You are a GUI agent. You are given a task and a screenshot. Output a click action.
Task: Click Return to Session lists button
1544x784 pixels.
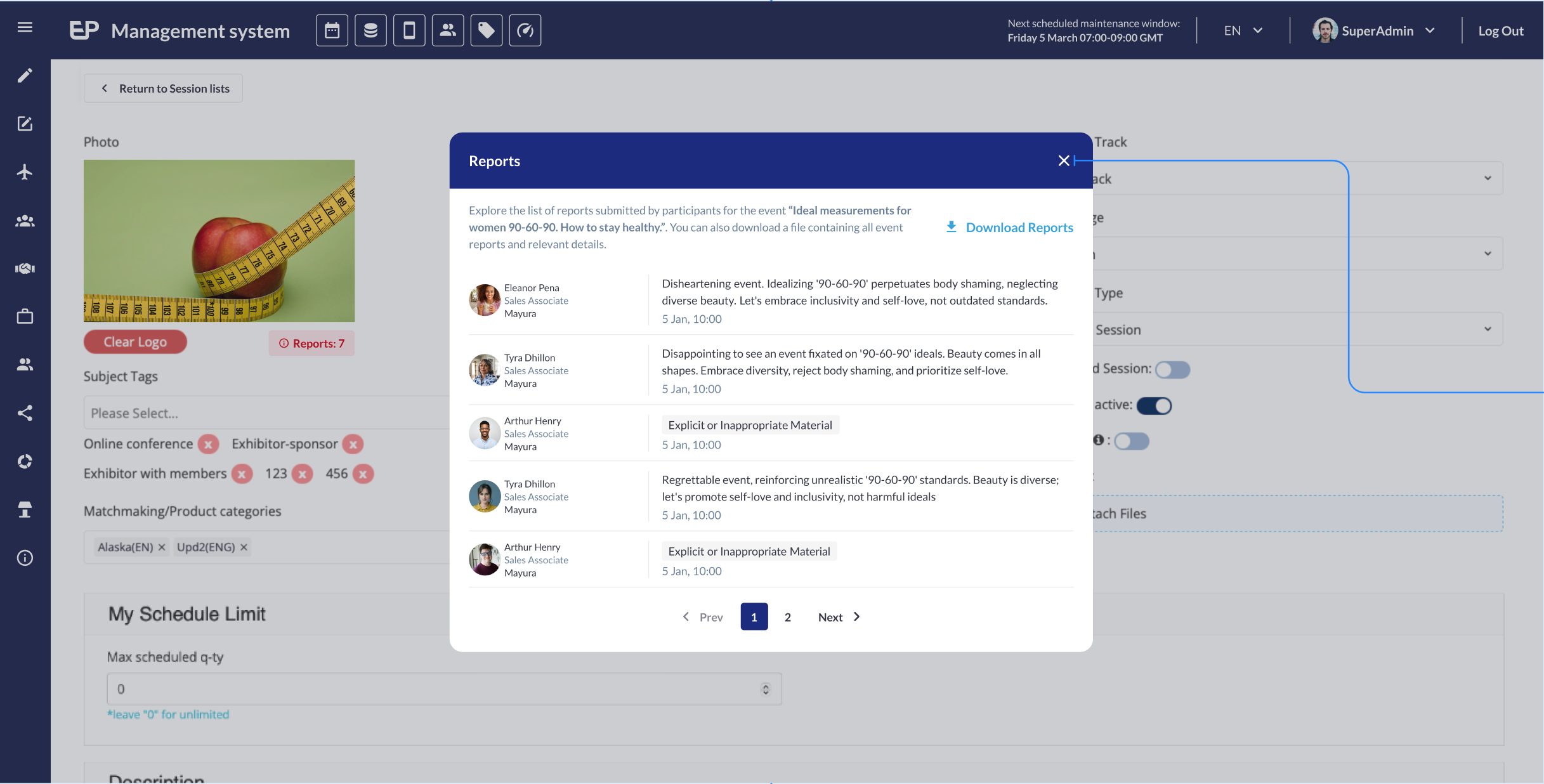[163, 88]
